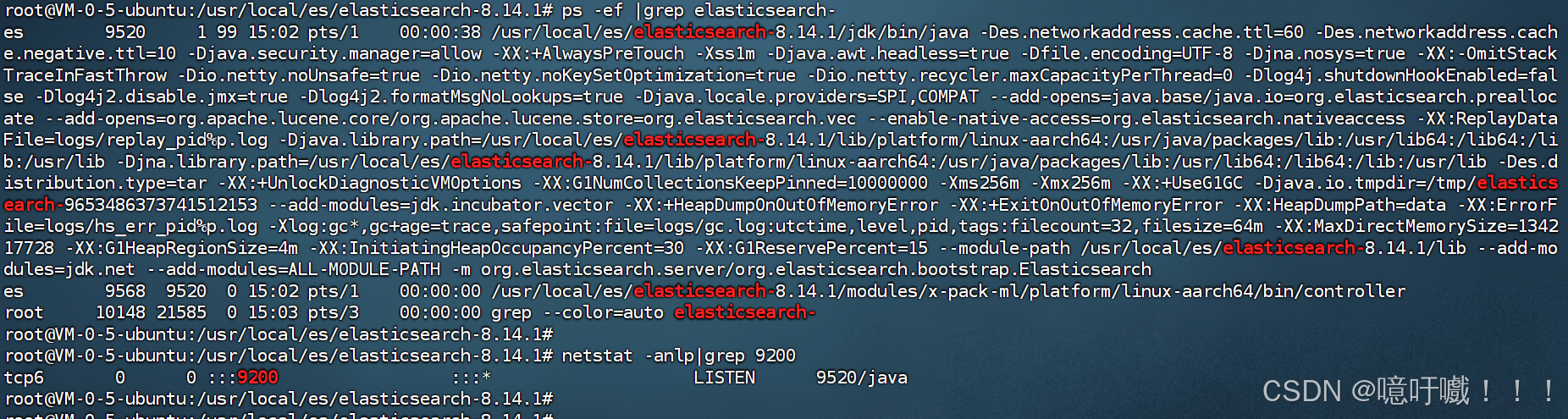This screenshot has width=1568, height=419.
Task: Click the 'grep --color=auto' process text
Action: [577, 313]
